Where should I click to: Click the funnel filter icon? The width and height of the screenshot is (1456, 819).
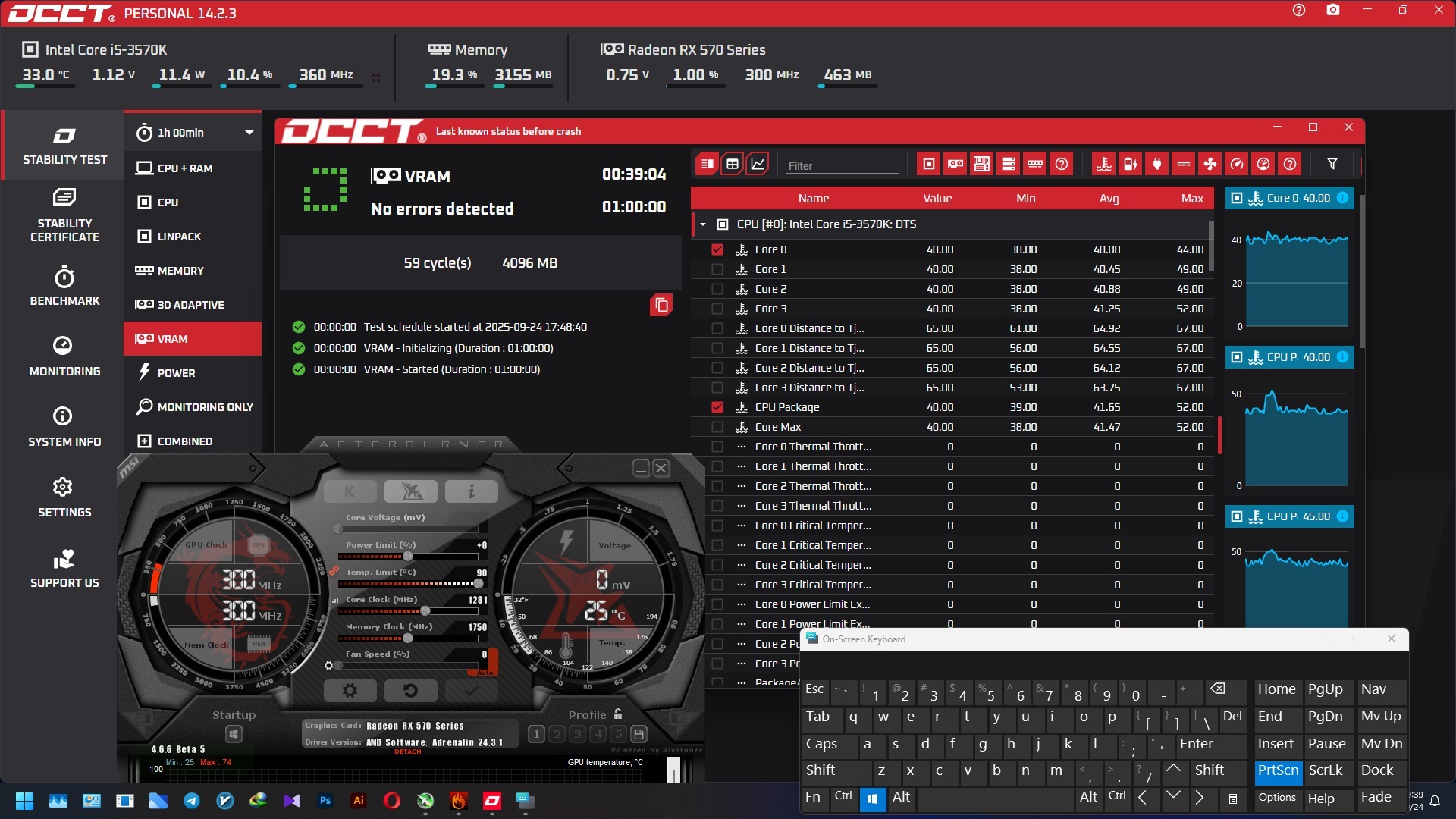1332,164
